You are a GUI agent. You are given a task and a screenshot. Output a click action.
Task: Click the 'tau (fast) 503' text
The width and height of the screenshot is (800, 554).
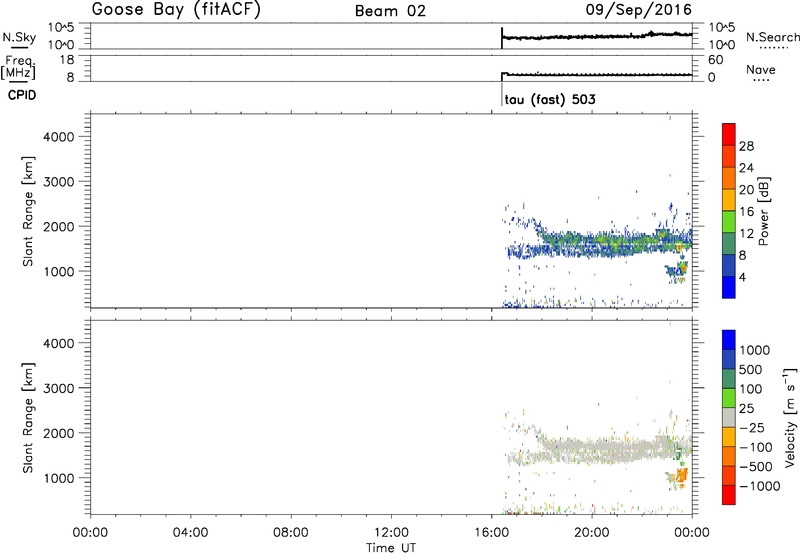[x=550, y=99]
